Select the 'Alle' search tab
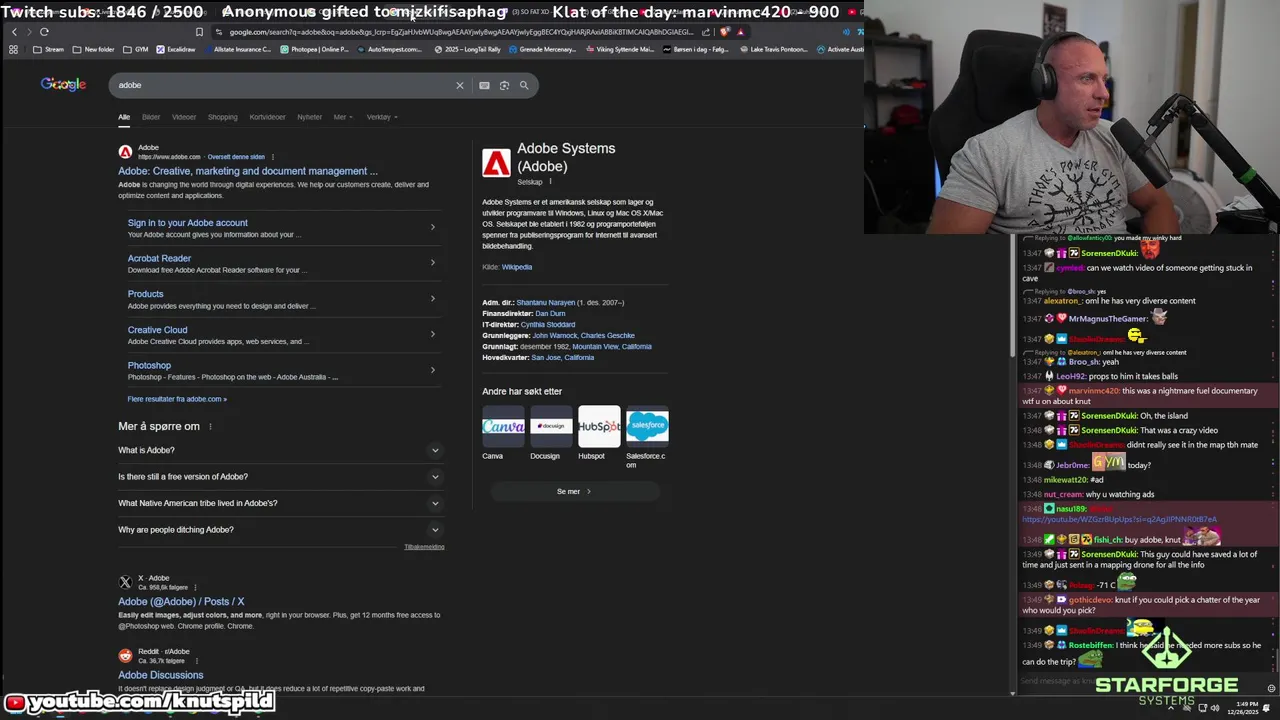The image size is (1280, 720). [x=124, y=117]
